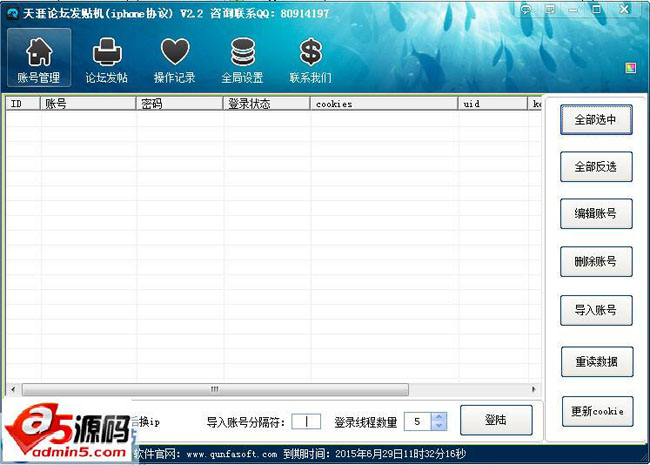
Task: Open the 操作记录 heart tab
Action: coord(175,60)
